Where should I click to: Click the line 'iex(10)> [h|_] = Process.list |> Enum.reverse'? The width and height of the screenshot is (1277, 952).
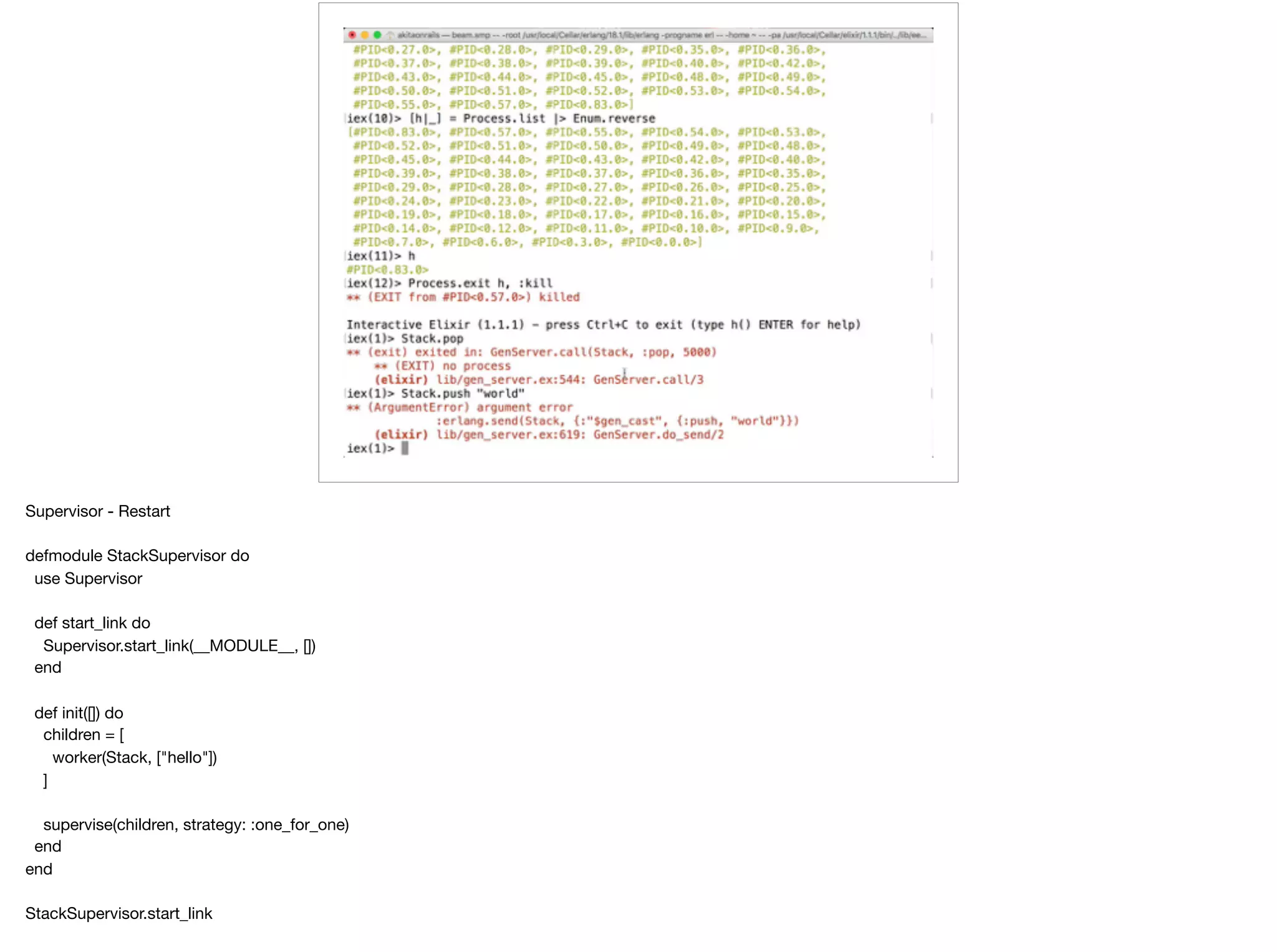click(x=501, y=118)
